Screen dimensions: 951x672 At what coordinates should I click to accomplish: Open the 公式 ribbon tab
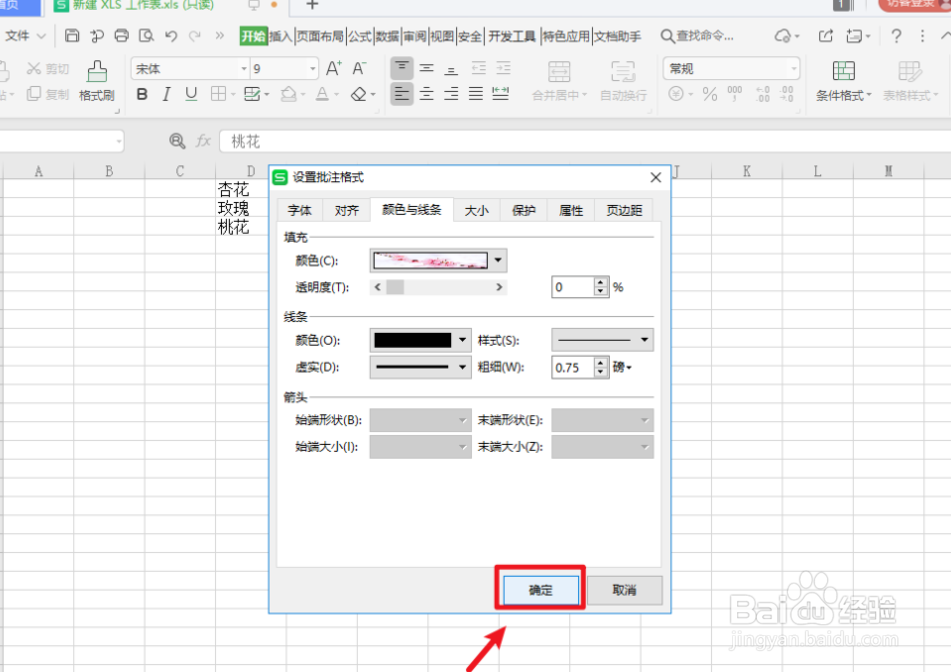pyautogui.click(x=360, y=36)
